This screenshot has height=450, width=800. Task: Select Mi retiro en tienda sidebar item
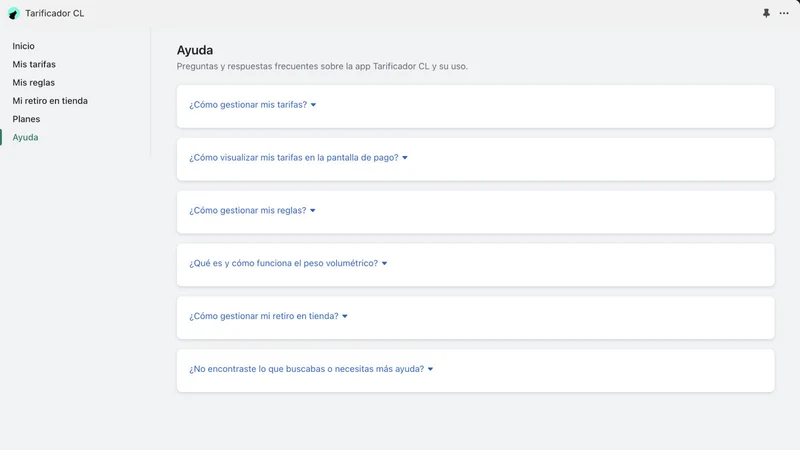click(x=50, y=101)
